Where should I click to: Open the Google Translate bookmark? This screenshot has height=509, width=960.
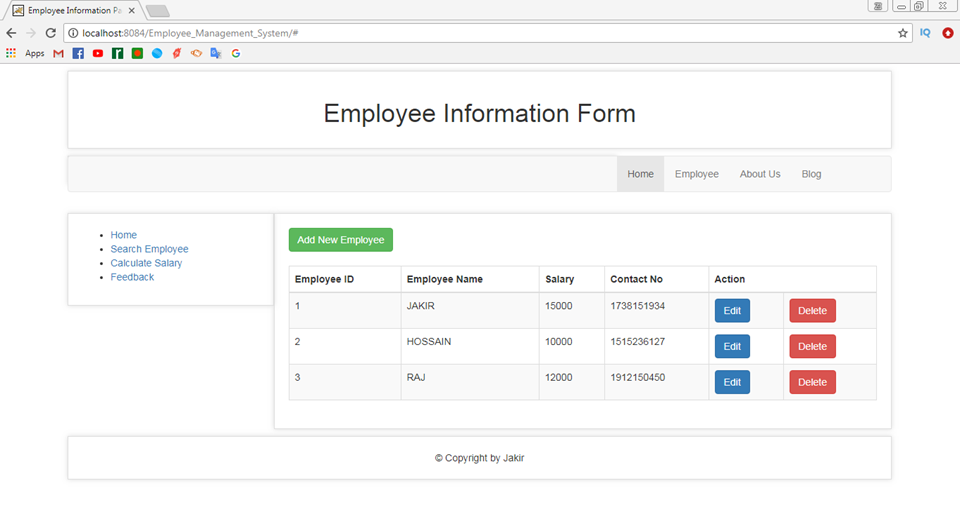pyautogui.click(x=215, y=53)
